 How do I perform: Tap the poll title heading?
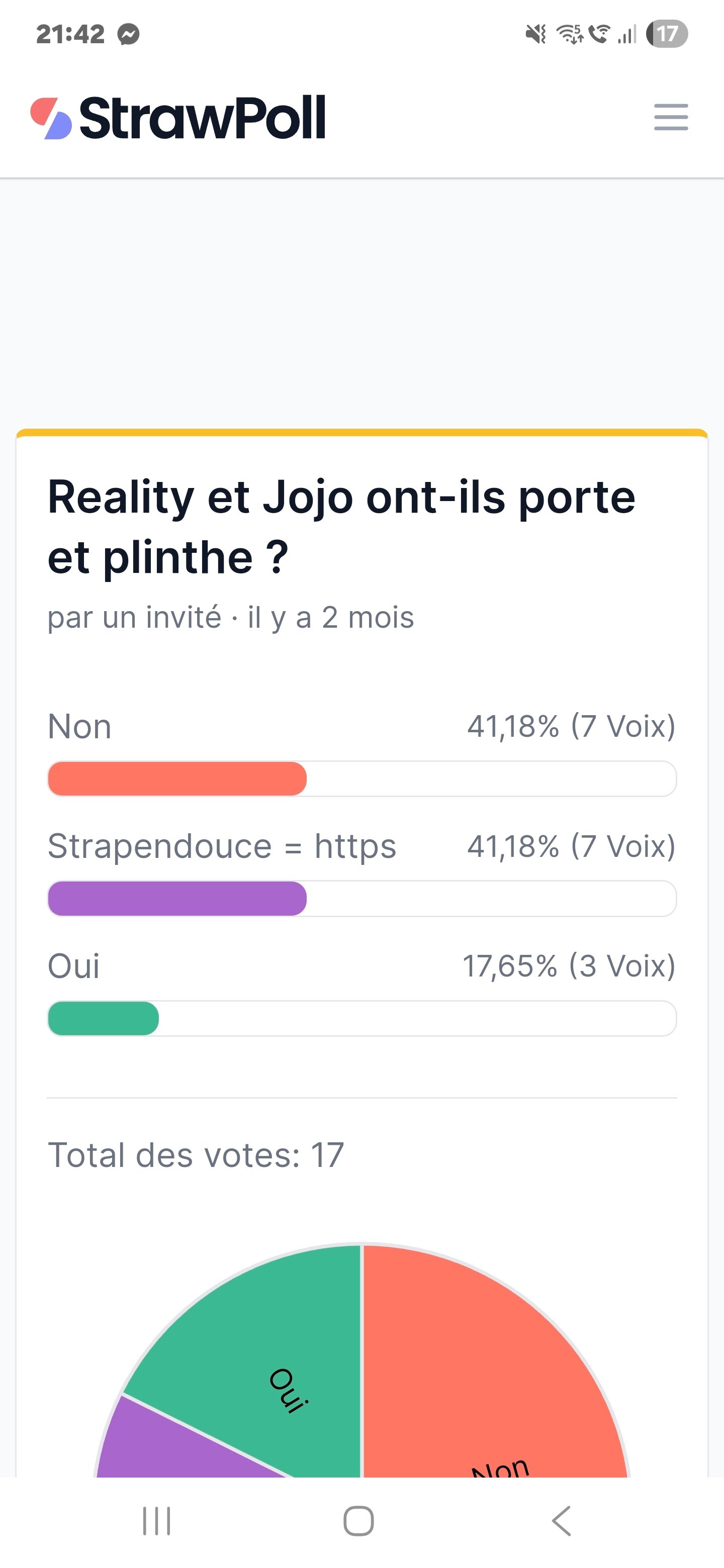click(341, 527)
